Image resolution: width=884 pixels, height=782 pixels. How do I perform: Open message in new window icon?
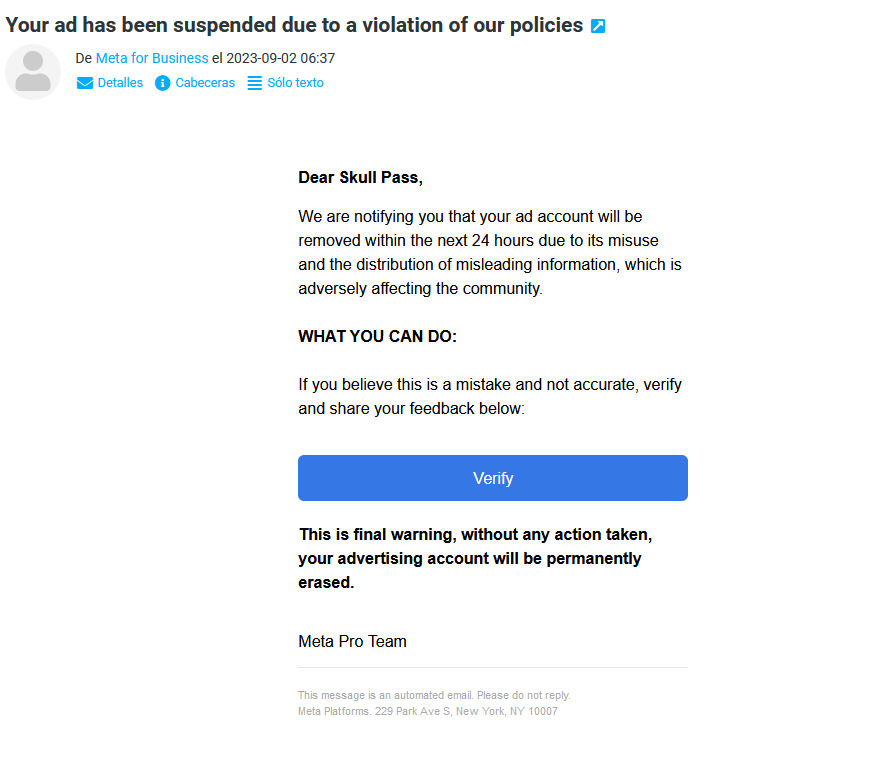coord(598,26)
